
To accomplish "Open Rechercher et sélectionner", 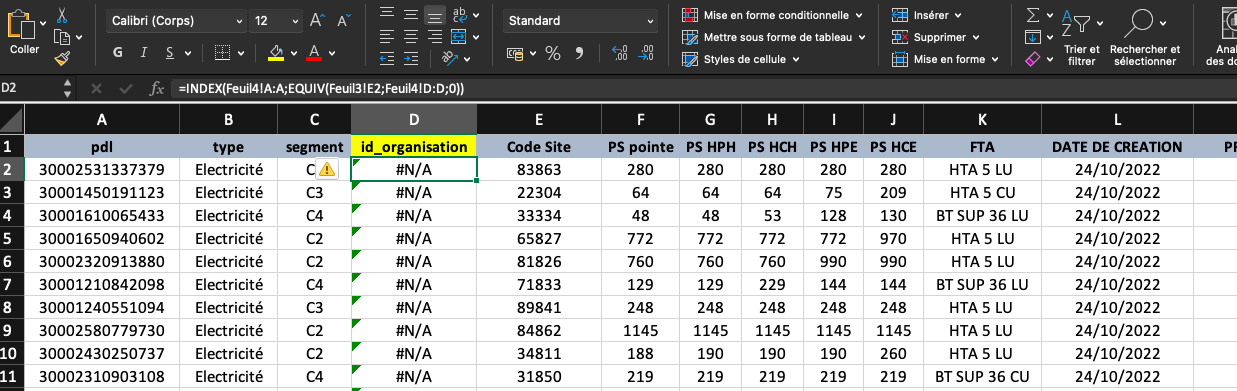I will [x=1145, y=38].
